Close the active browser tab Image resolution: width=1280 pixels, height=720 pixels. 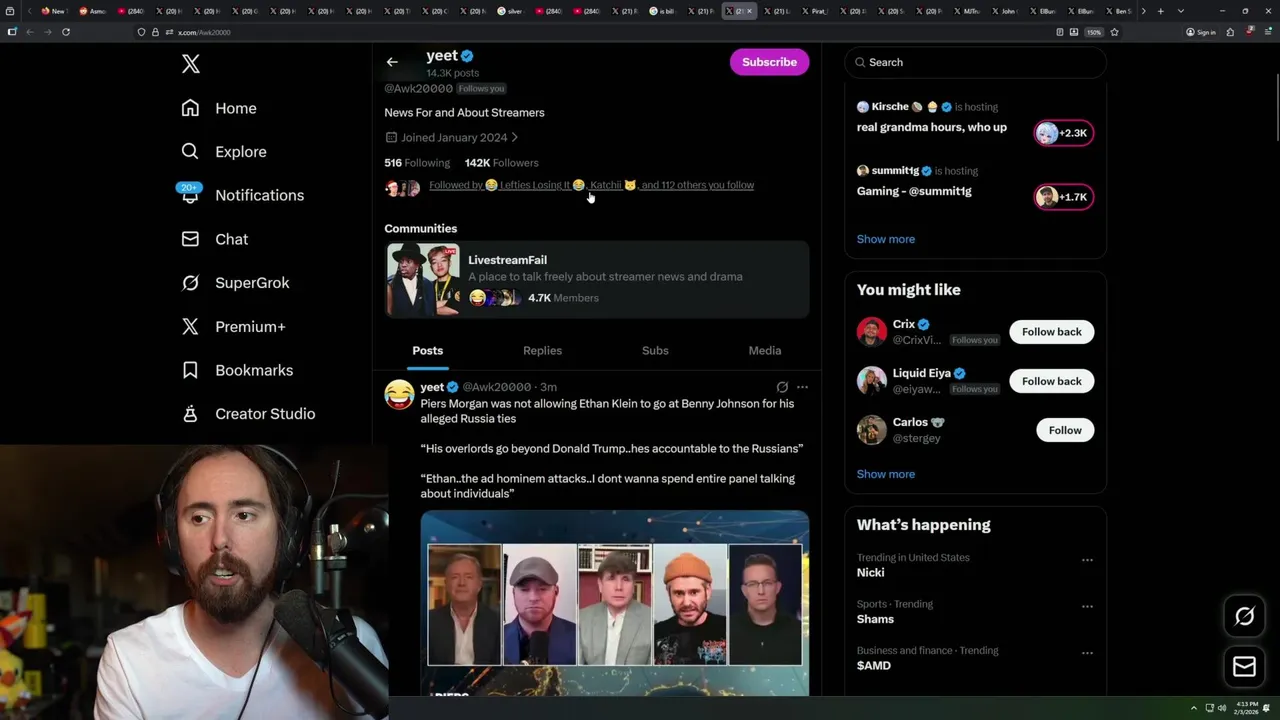tap(750, 11)
